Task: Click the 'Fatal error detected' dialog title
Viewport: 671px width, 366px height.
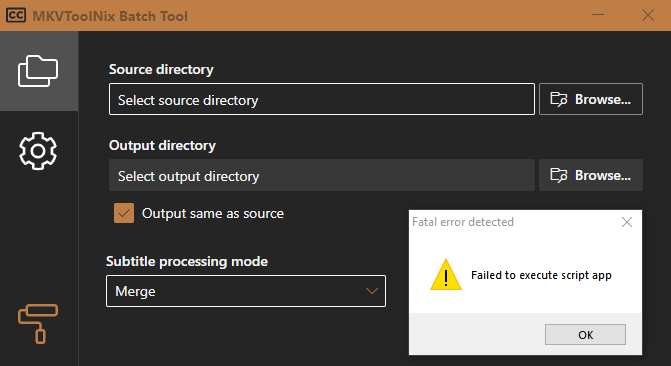Action: pos(463,222)
